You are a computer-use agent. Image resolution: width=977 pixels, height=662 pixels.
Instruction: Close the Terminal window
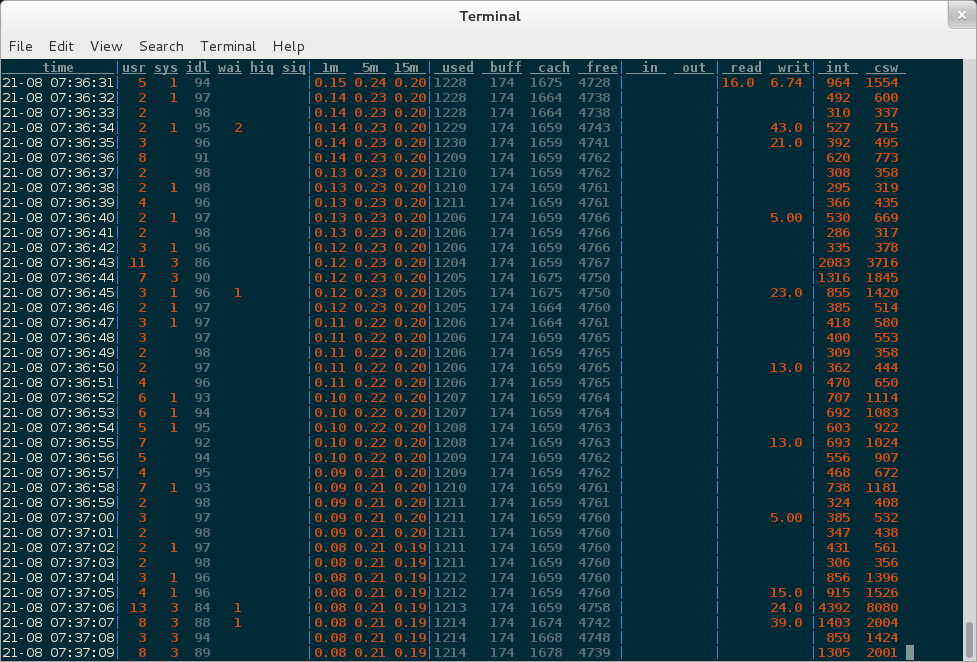pyautogui.click(x=961, y=16)
